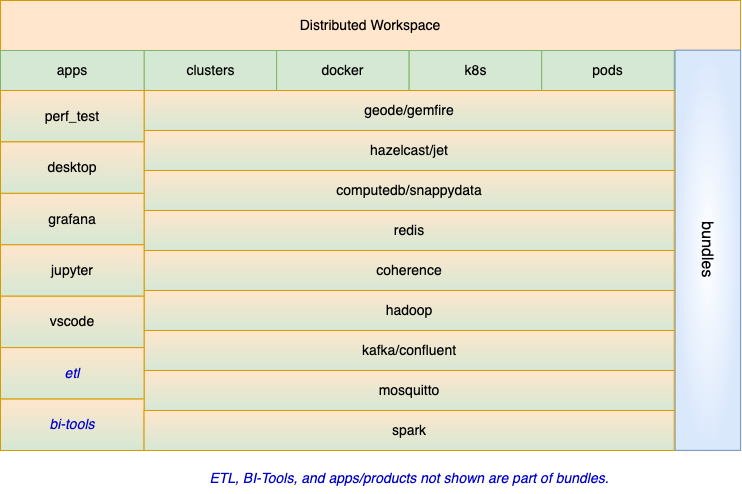Image resolution: width=742 pixels, height=494 pixels.
Task: Click the coherence row
Action: tap(409, 271)
